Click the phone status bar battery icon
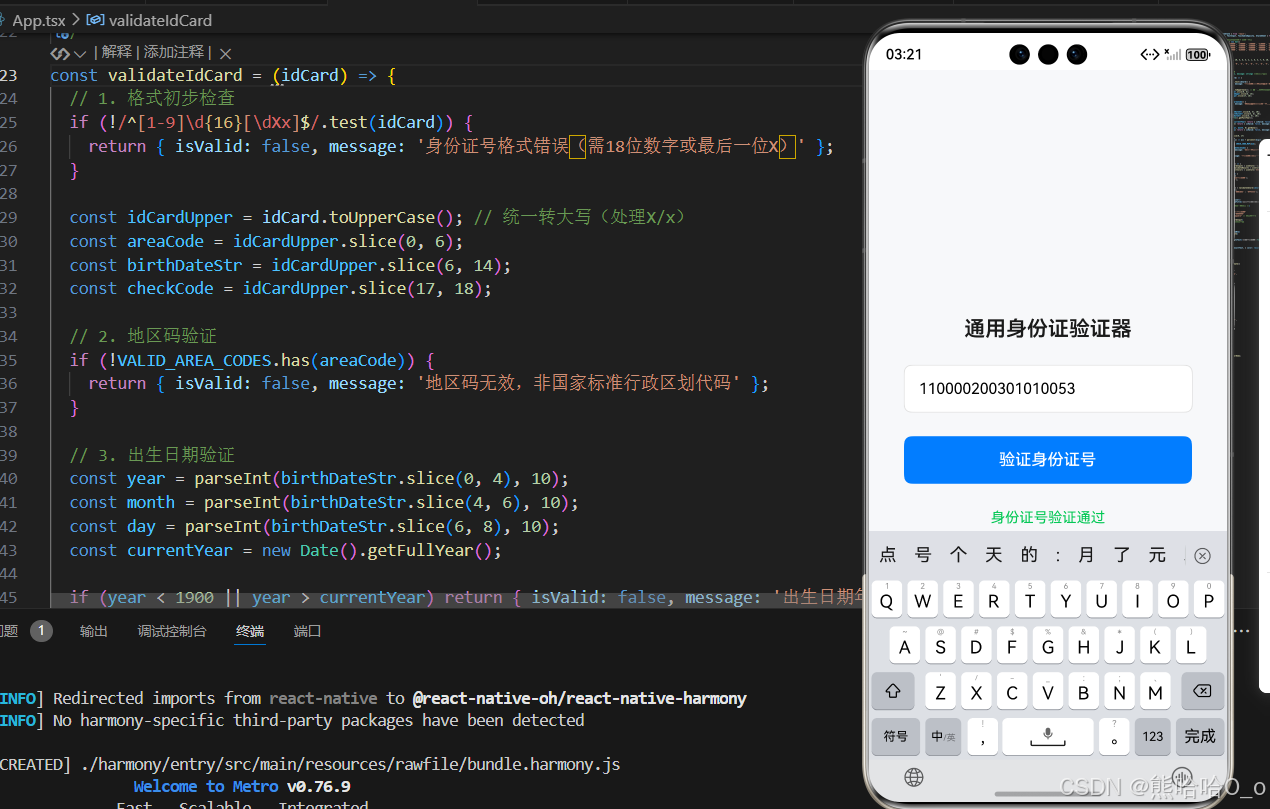1270x809 pixels. click(1198, 55)
